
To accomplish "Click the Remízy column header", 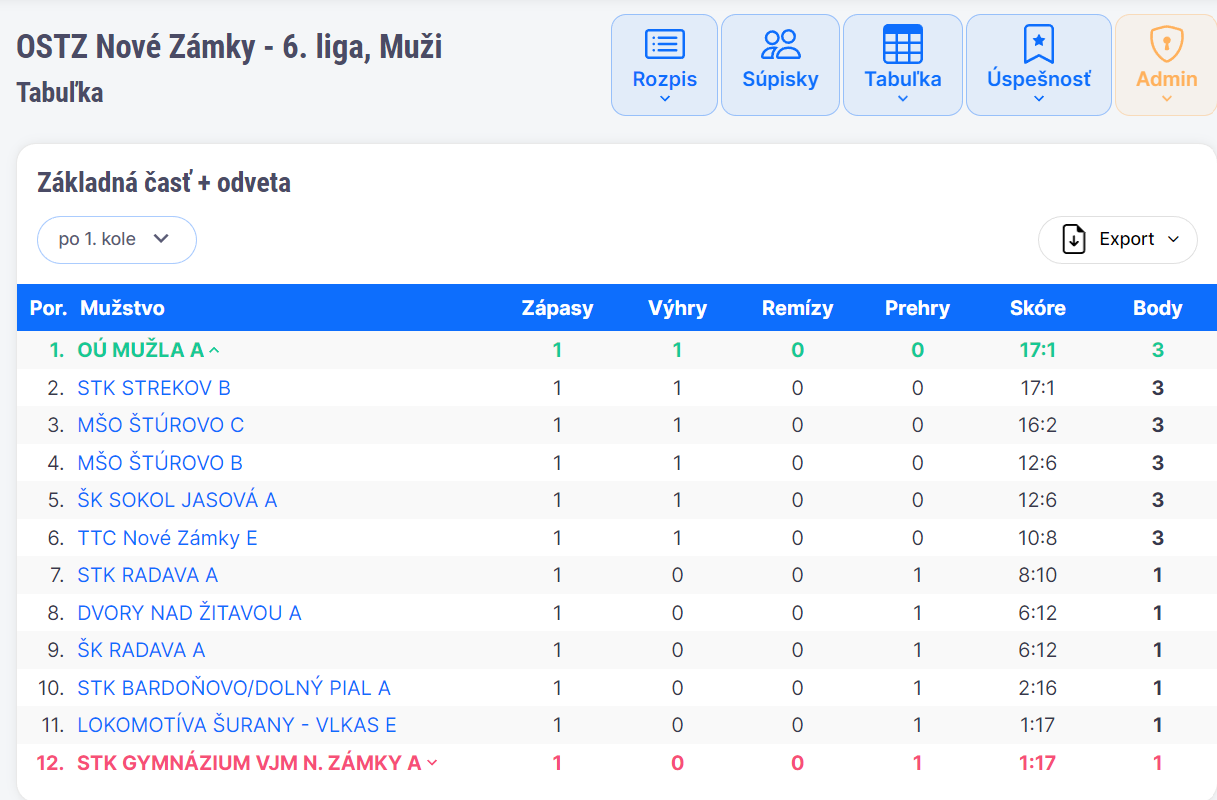I will 797,308.
